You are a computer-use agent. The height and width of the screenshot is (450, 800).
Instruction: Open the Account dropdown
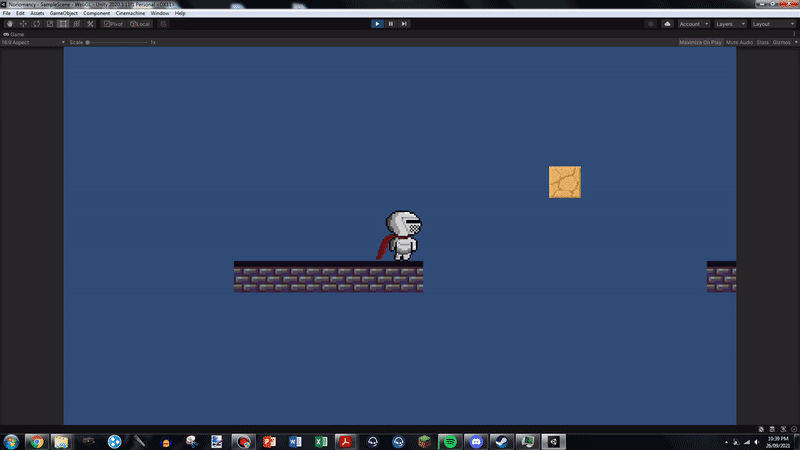pyautogui.click(x=693, y=24)
